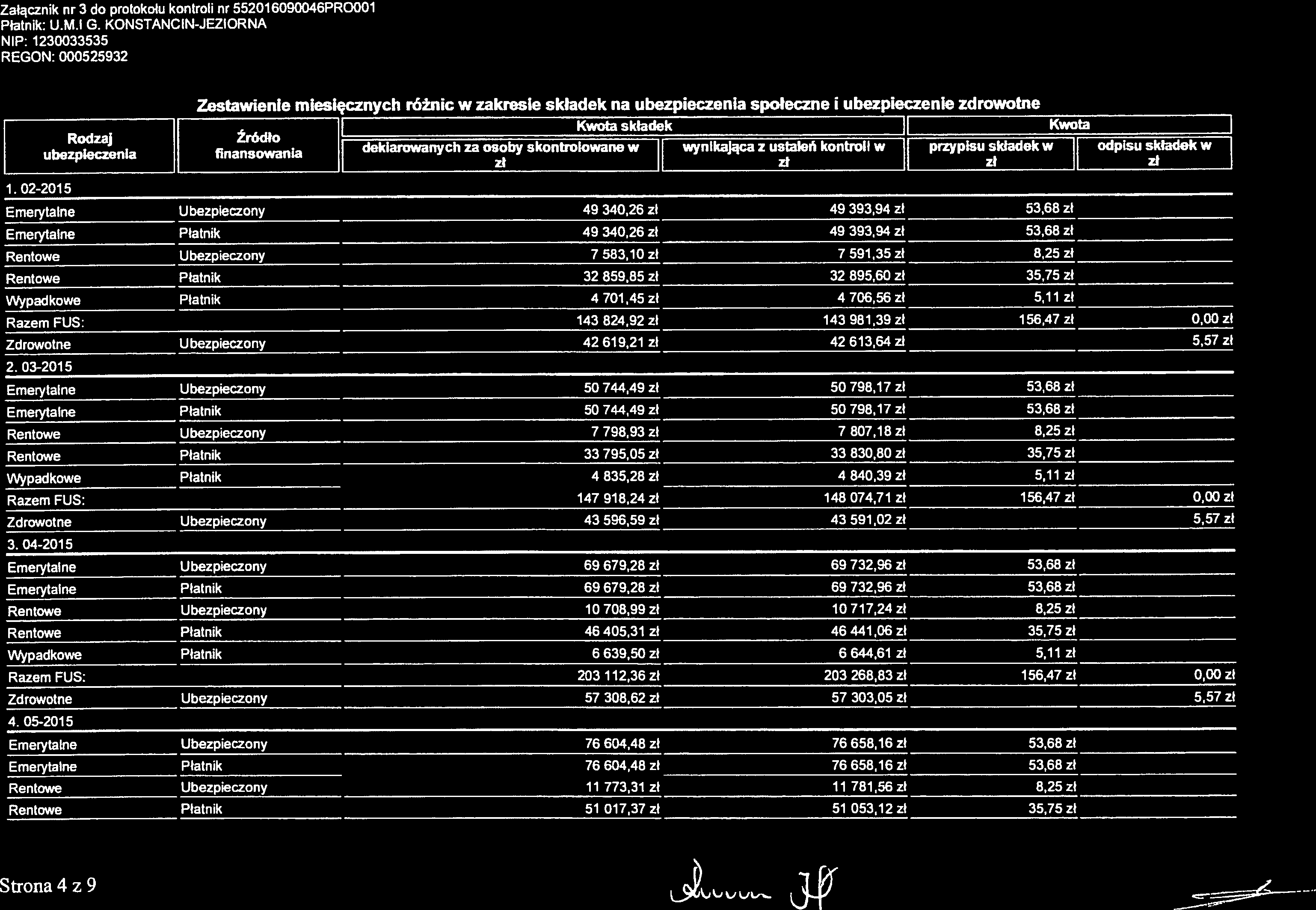Click the section heading 3. 04-2015

click(x=40, y=544)
